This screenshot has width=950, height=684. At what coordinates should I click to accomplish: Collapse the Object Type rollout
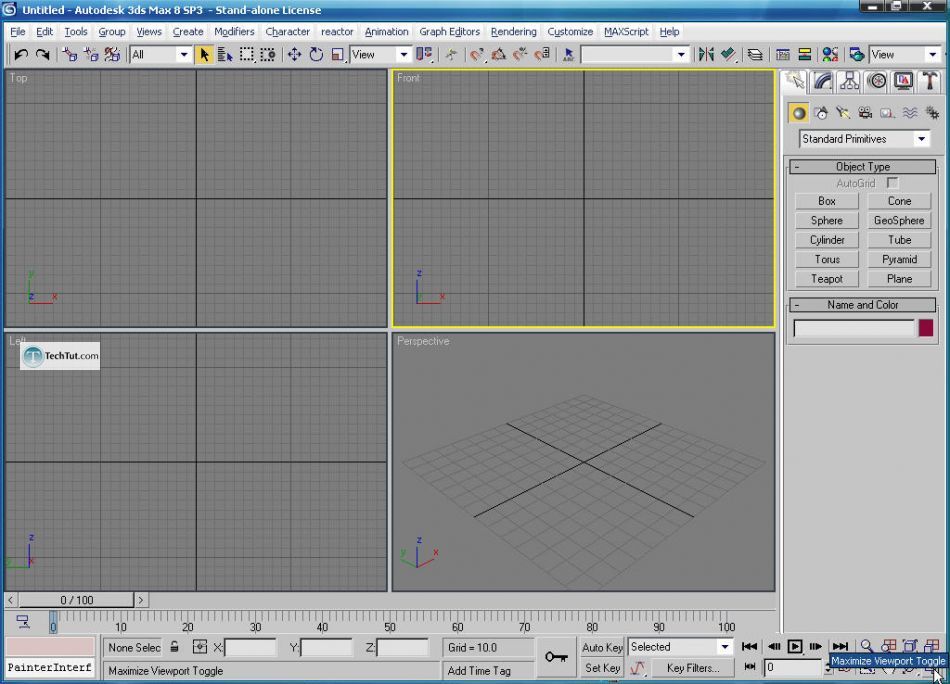pos(797,167)
